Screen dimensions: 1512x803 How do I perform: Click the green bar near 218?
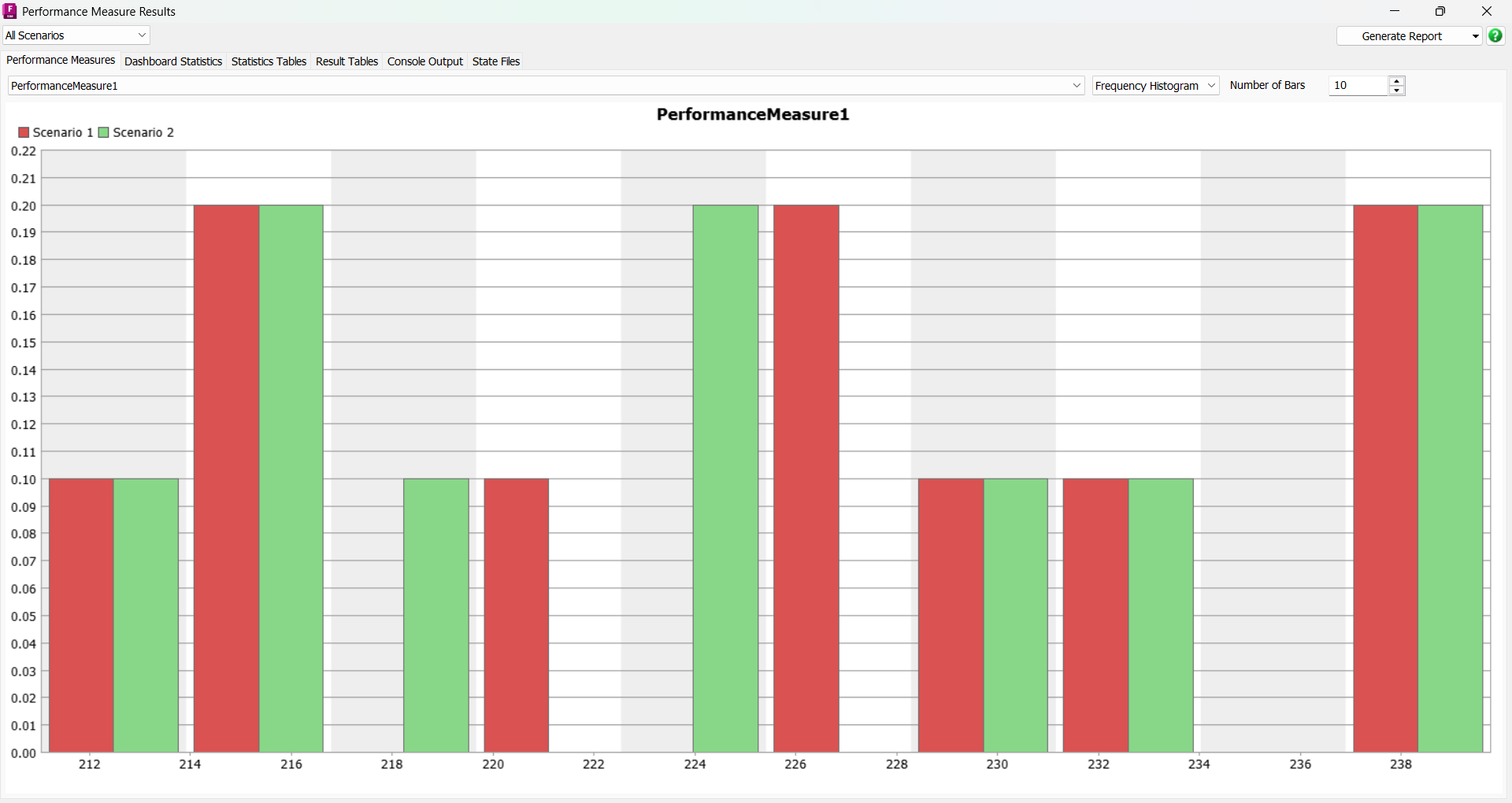click(x=436, y=616)
